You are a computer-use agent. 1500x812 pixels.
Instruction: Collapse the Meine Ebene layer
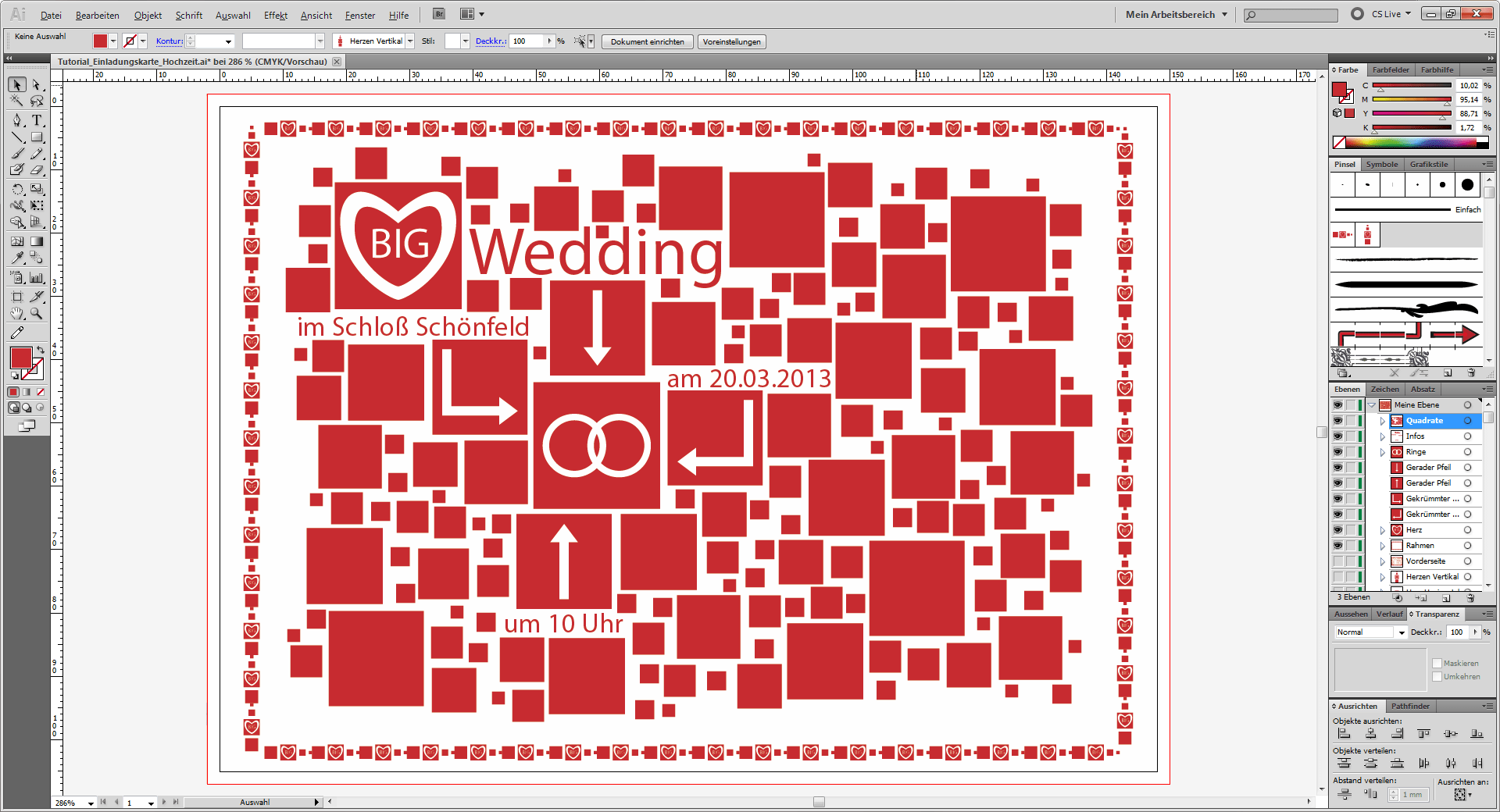[x=1371, y=405]
